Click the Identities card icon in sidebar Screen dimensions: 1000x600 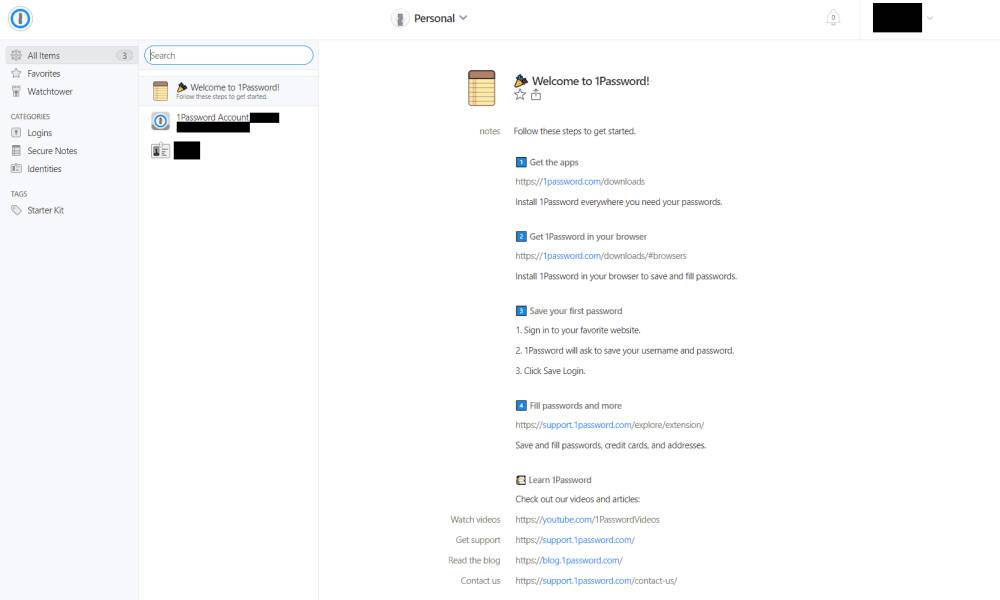[17, 168]
